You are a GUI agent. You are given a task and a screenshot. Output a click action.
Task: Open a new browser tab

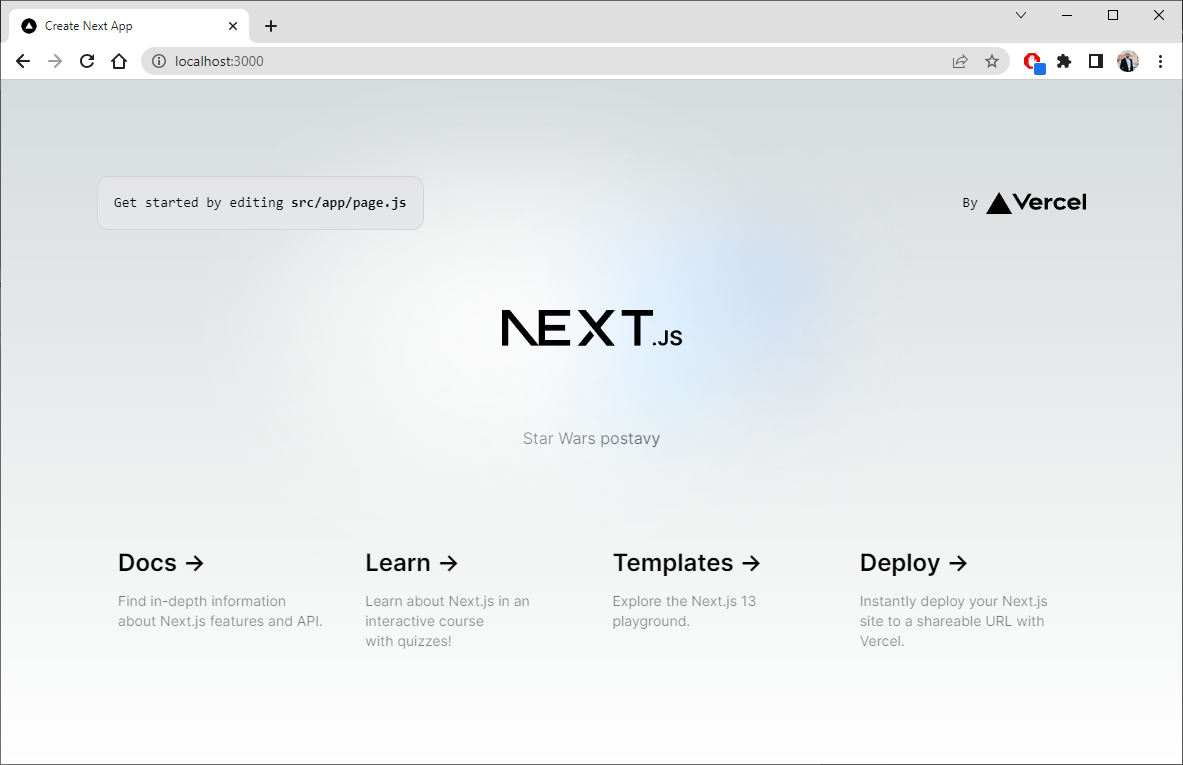pos(271,26)
